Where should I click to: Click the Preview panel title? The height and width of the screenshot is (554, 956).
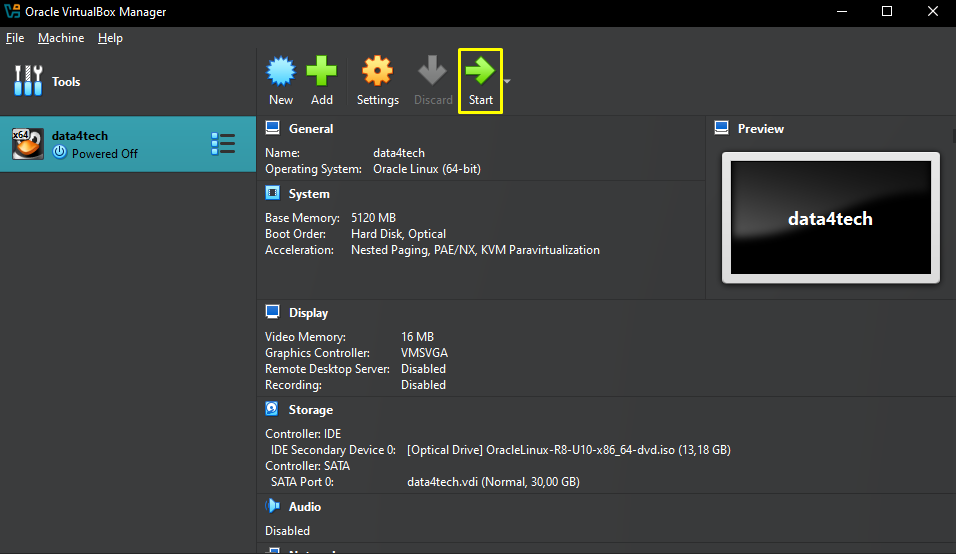tap(761, 129)
